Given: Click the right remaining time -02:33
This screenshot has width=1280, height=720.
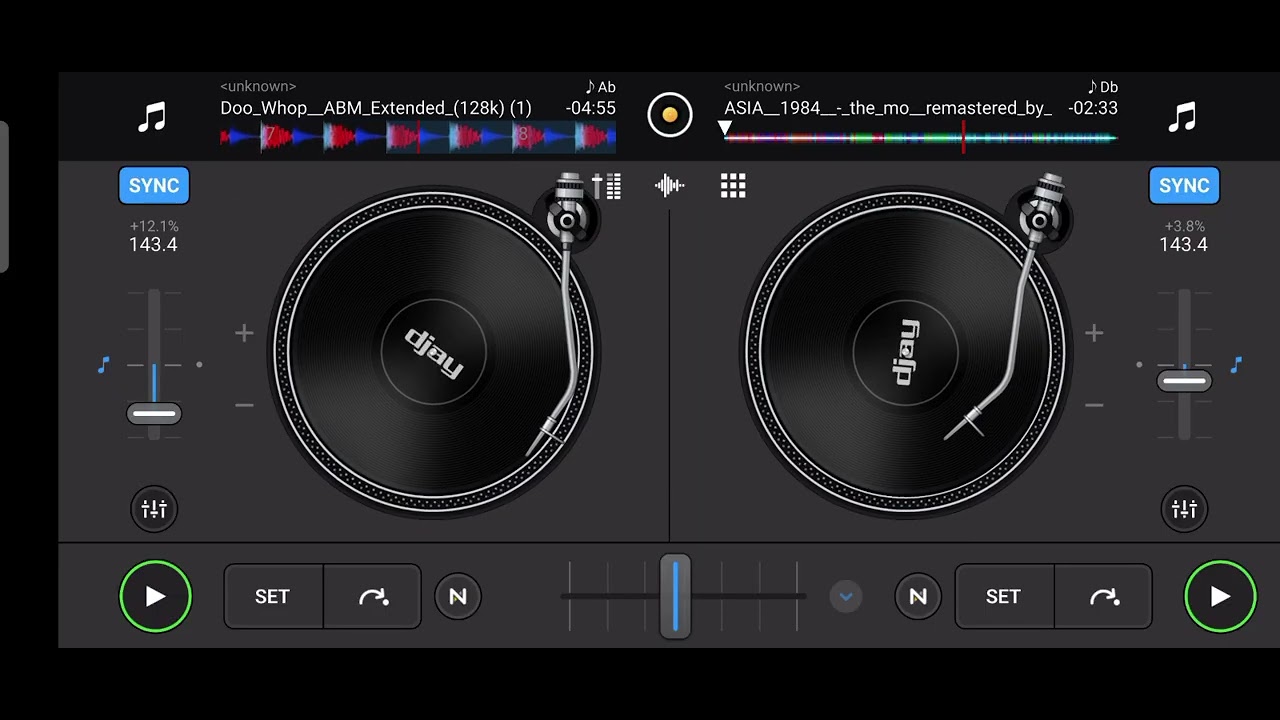Looking at the screenshot, I should pyautogui.click(x=1092, y=108).
